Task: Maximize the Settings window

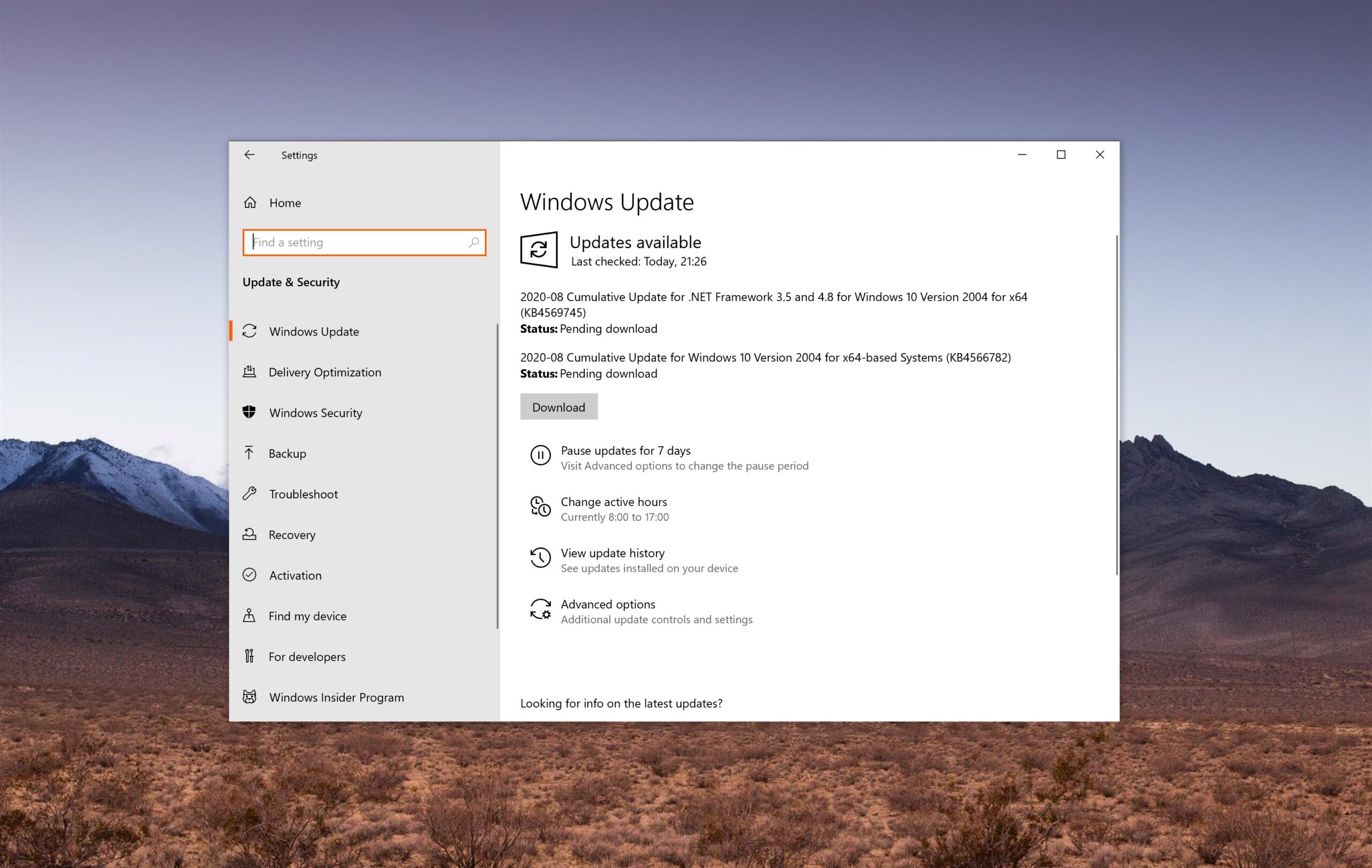Action: (1061, 155)
